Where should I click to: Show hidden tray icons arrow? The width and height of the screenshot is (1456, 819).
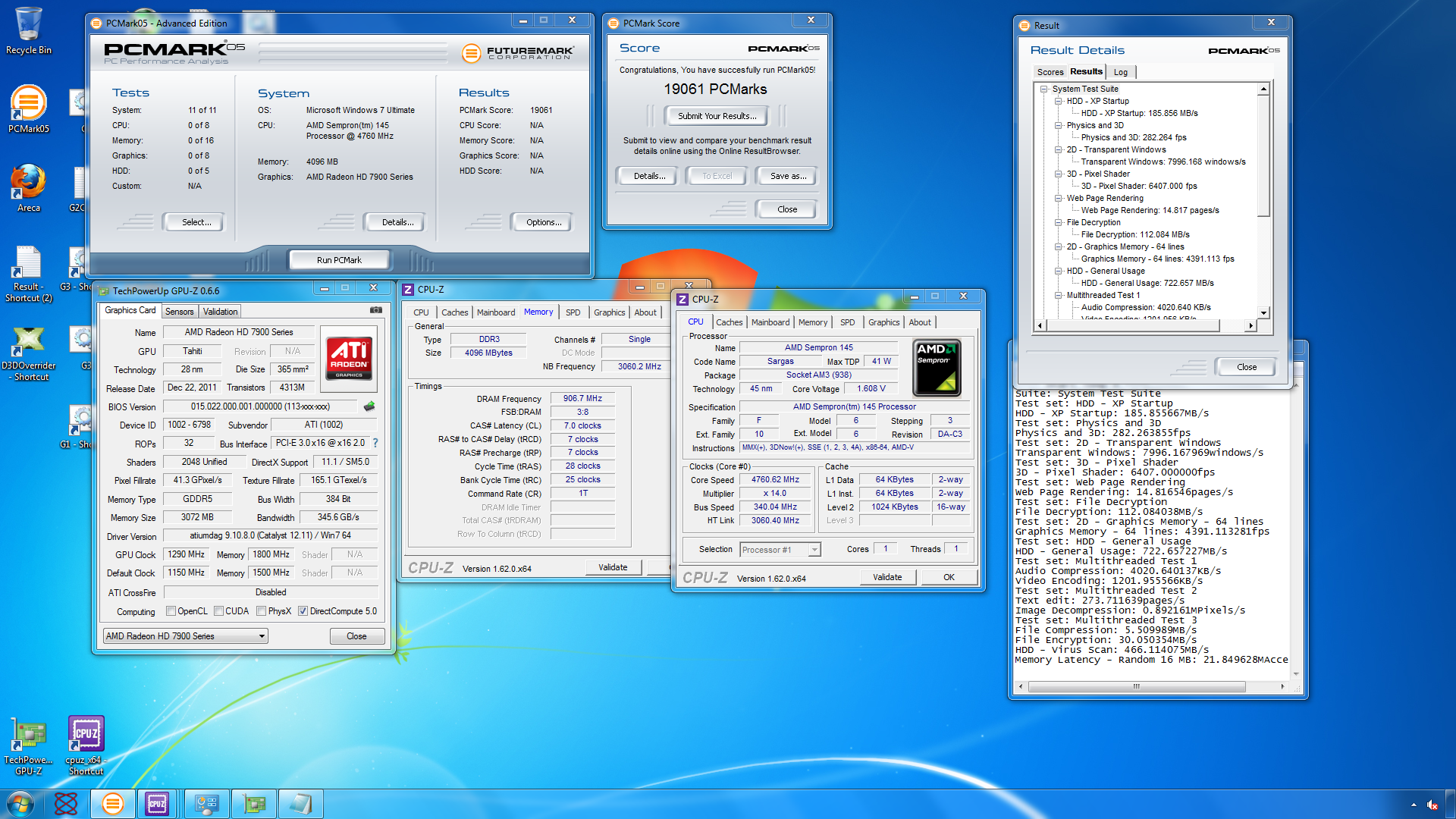[x=1414, y=805]
